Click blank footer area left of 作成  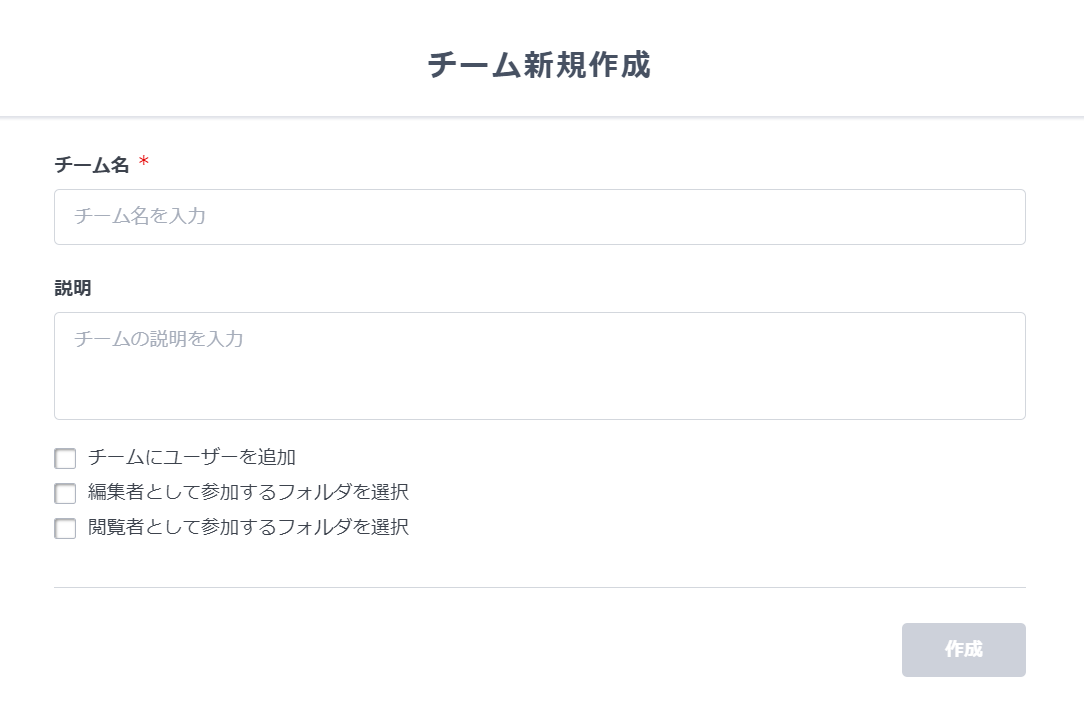click(450, 650)
